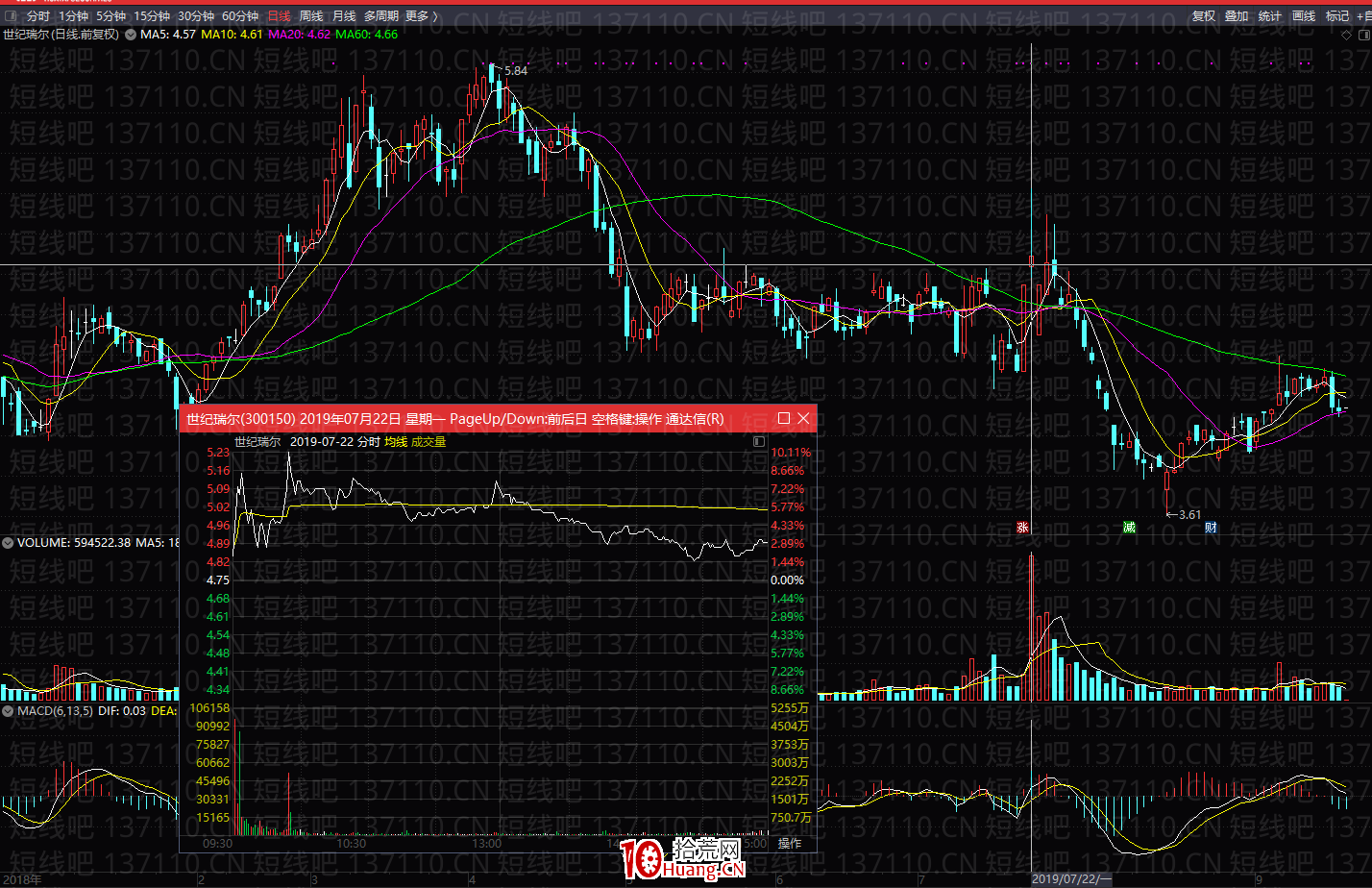Click the month 9 marker on the time axis
The height and width of the screenshot is (888, 1372).
(1259, 879)
